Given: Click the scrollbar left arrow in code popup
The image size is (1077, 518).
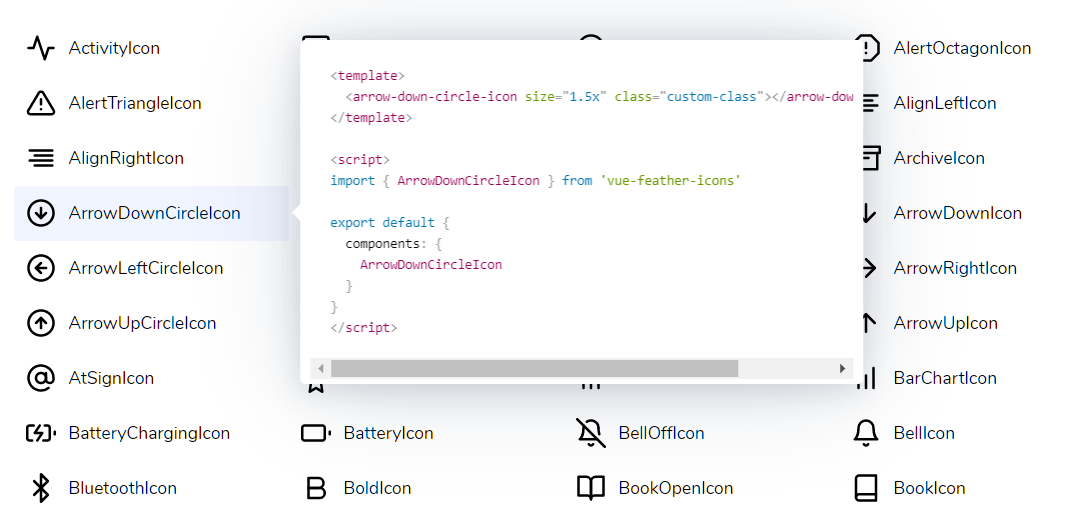Looking at the screenshot, I should 321,368.
